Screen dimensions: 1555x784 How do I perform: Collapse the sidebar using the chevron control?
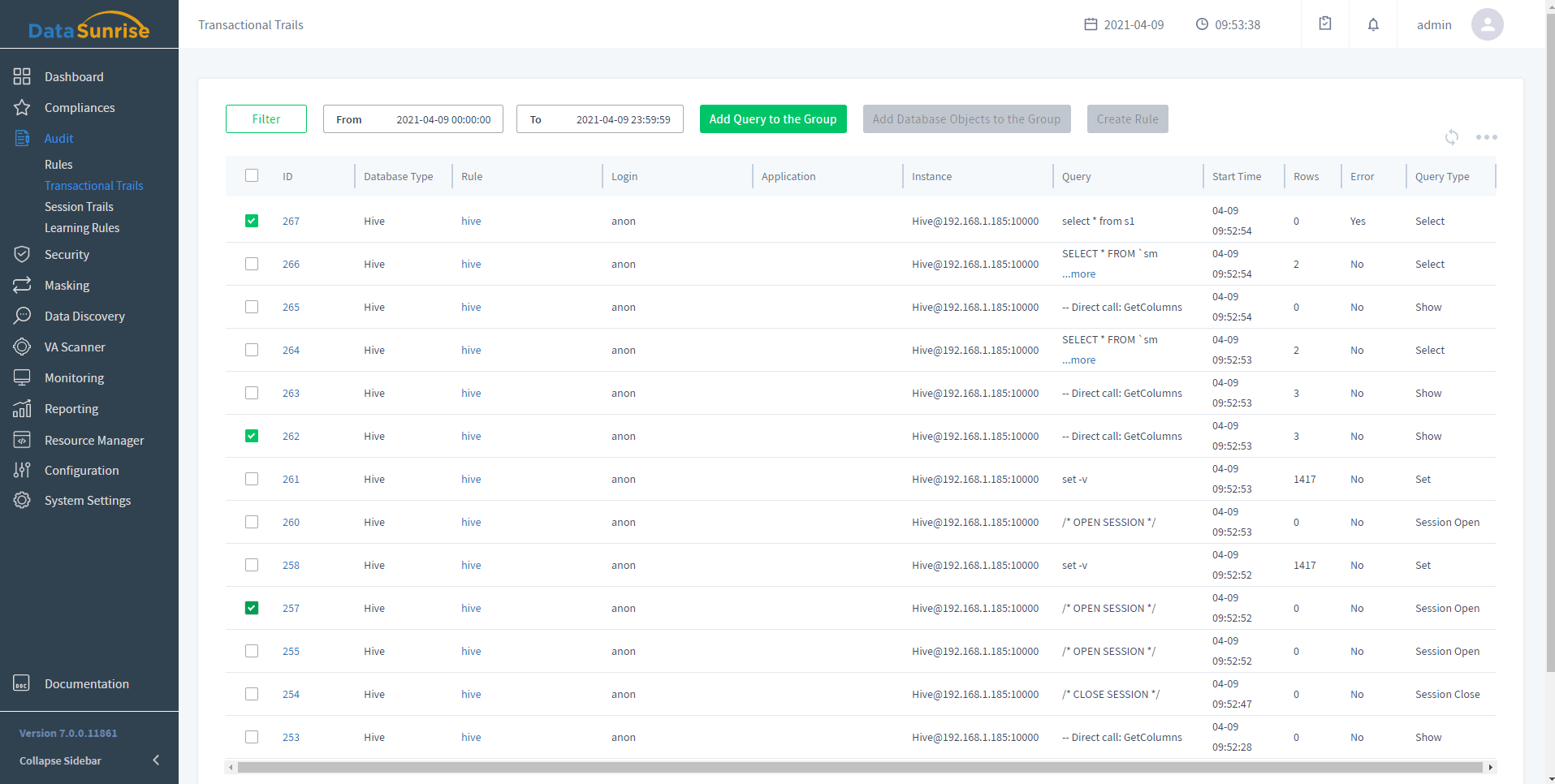[155, 760]
